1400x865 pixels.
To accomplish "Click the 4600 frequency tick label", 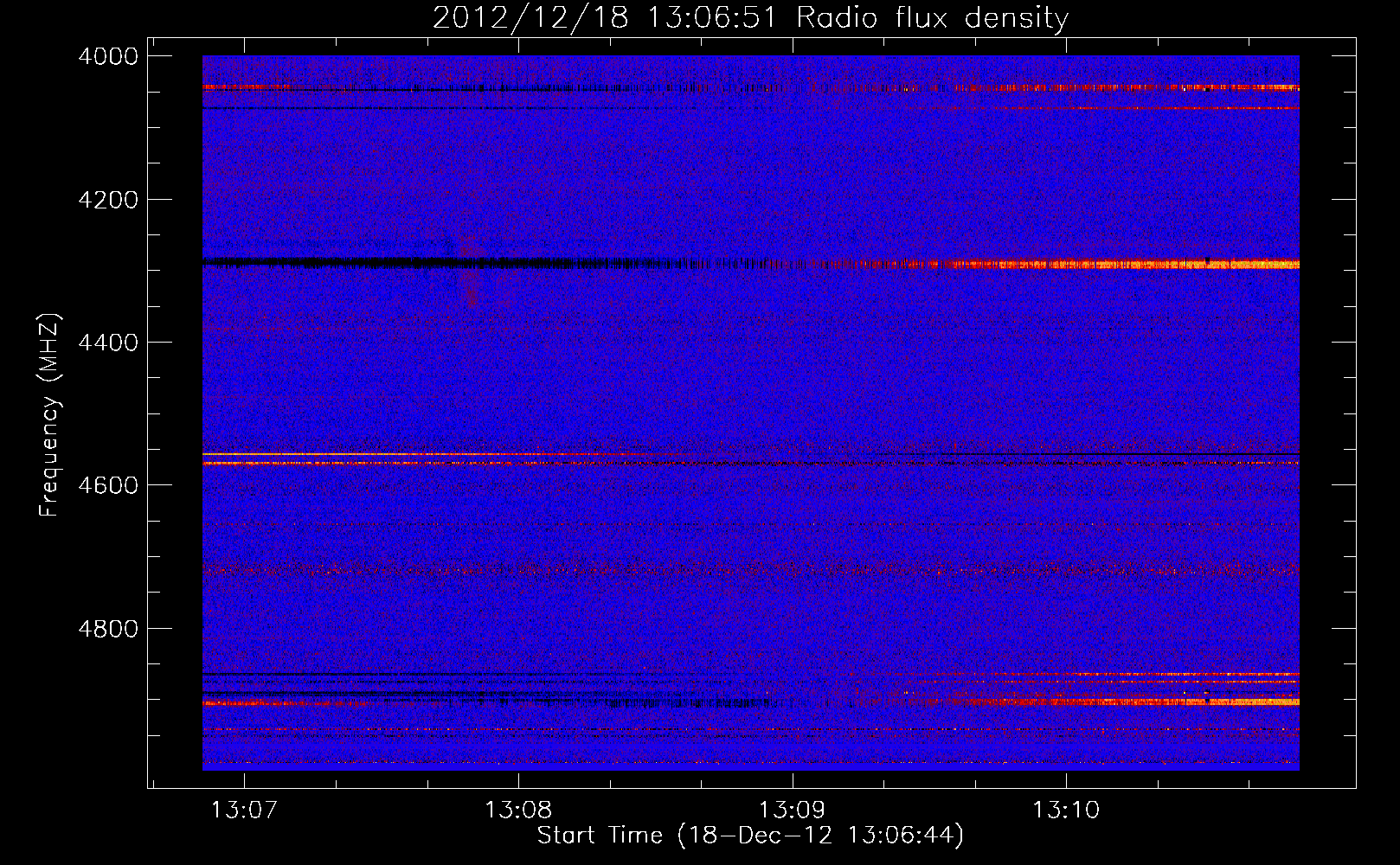I will tap(108, 485).
